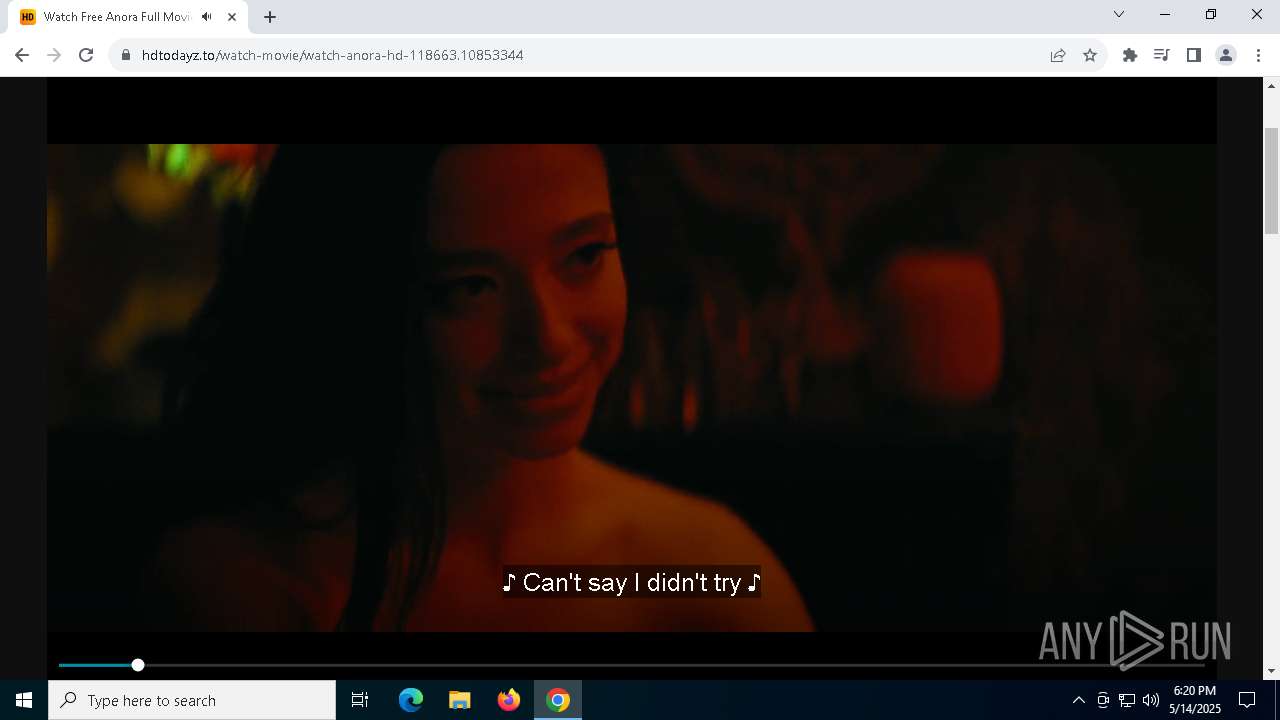Show hidden system tray icons
Image resolution: width=1280 pixels, height=720 pixels.
click(x=1079, y=700)
